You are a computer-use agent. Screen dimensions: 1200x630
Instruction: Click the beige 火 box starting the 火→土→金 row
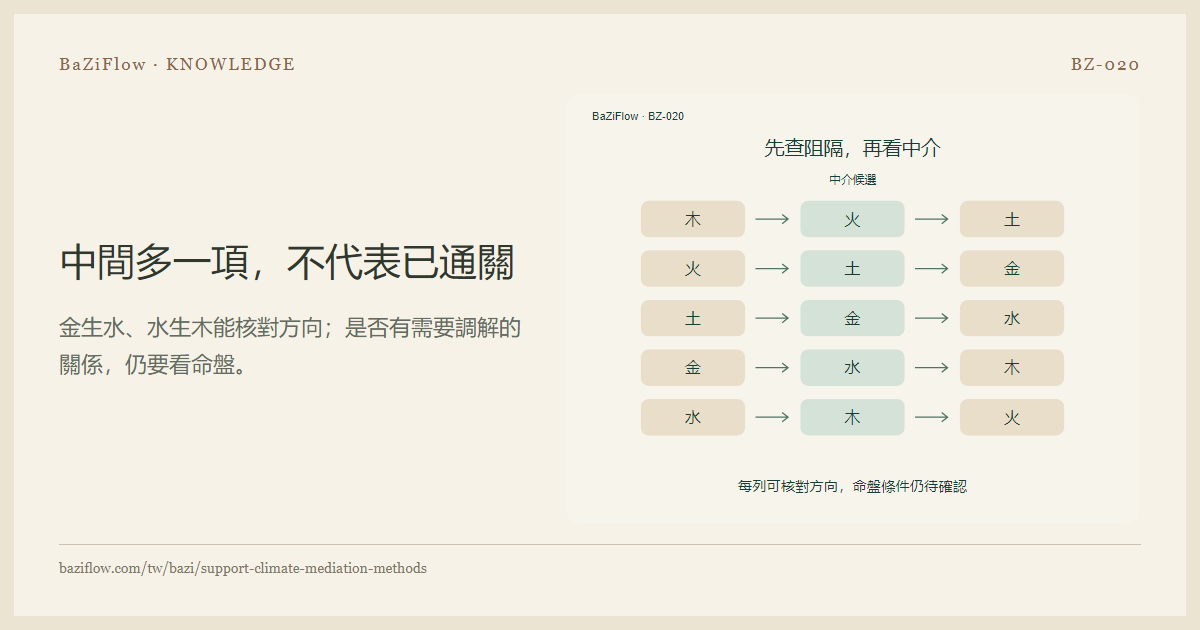693,269
